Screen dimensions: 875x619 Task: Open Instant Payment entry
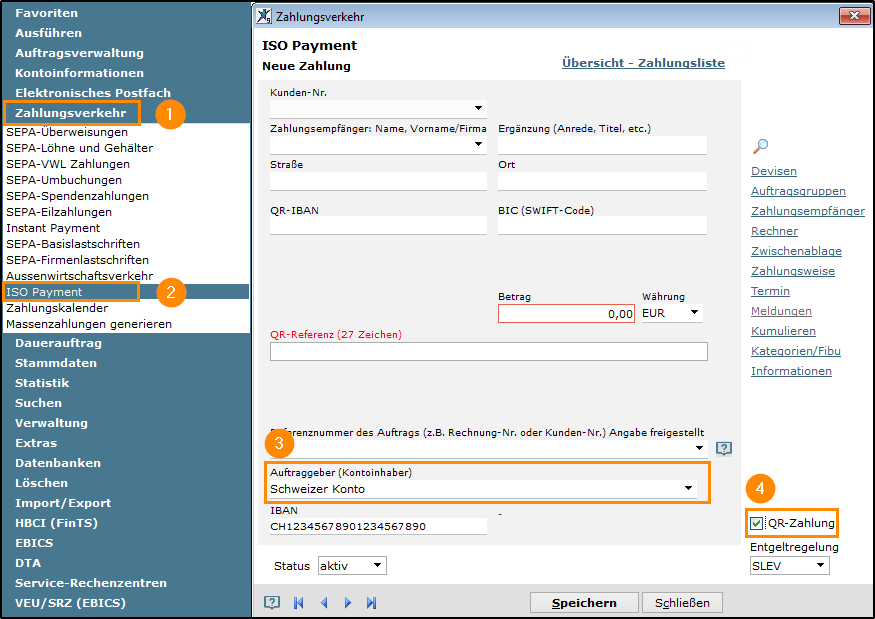coord(53,228)
